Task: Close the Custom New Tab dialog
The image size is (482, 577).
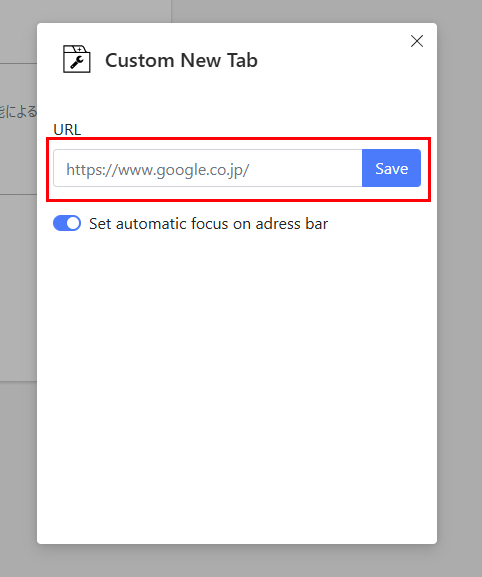Action: 417,41
